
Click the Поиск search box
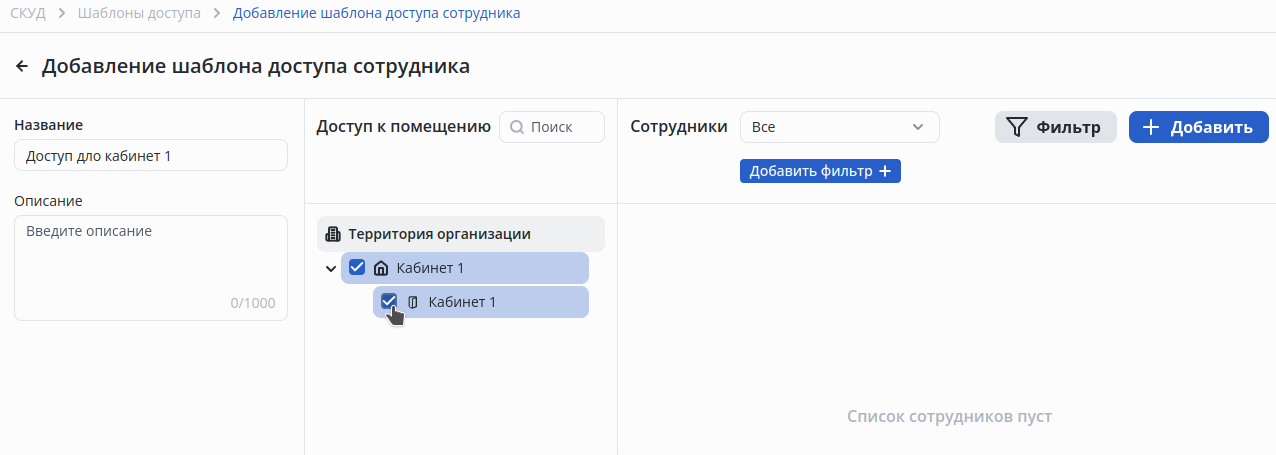tap(560, 127)
